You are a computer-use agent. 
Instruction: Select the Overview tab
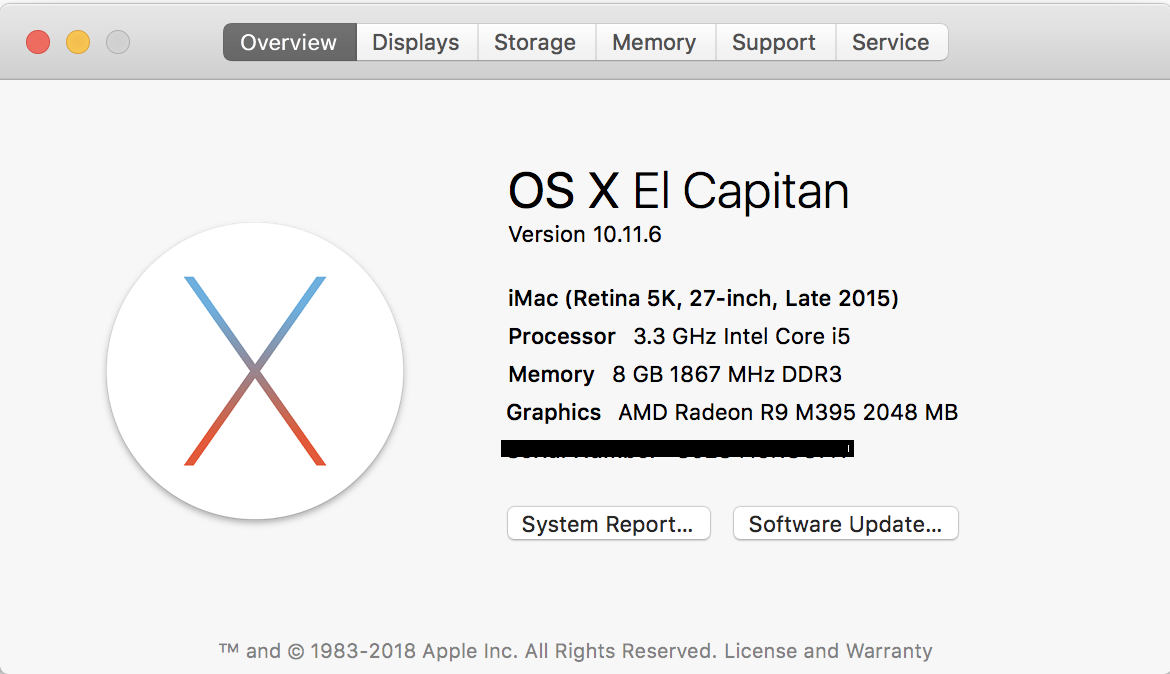point(289,42)
